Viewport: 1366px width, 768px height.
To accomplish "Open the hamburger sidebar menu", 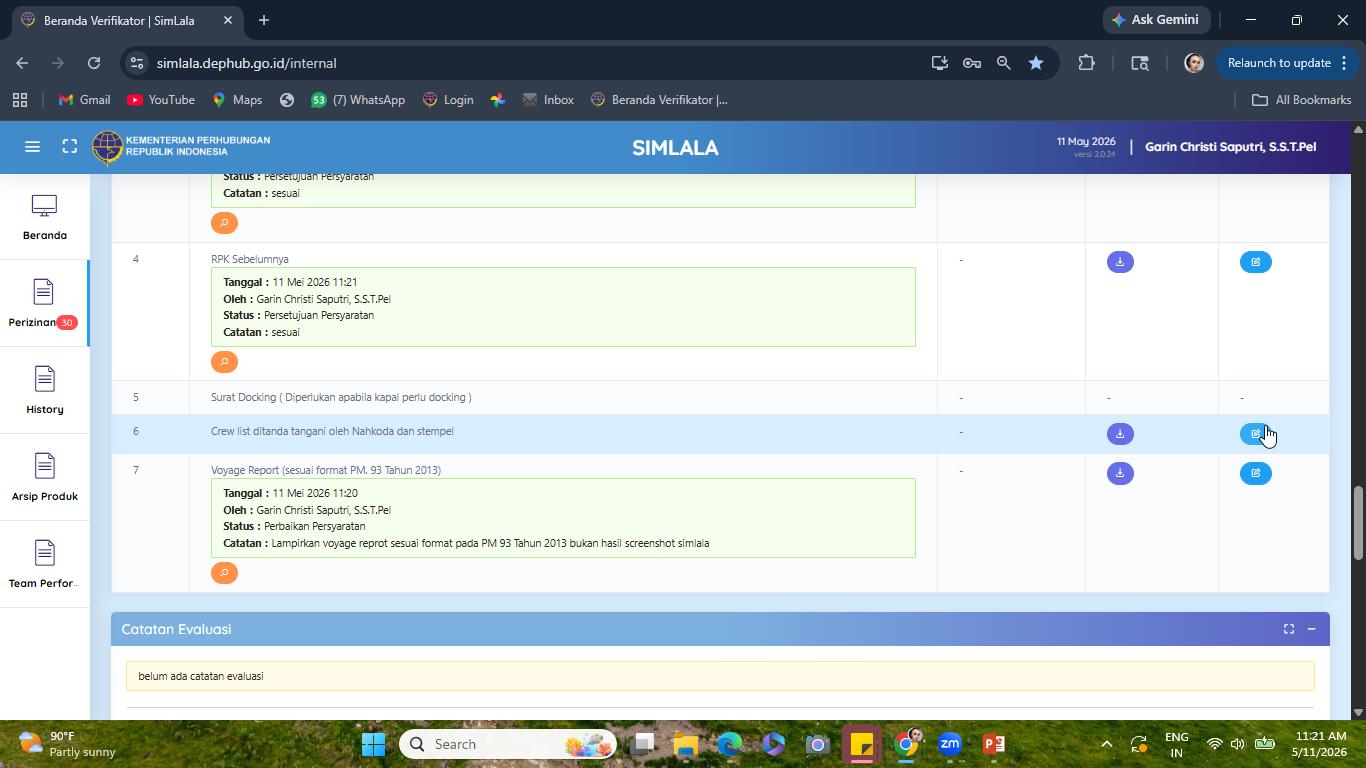I will click(x=32, y=147).
